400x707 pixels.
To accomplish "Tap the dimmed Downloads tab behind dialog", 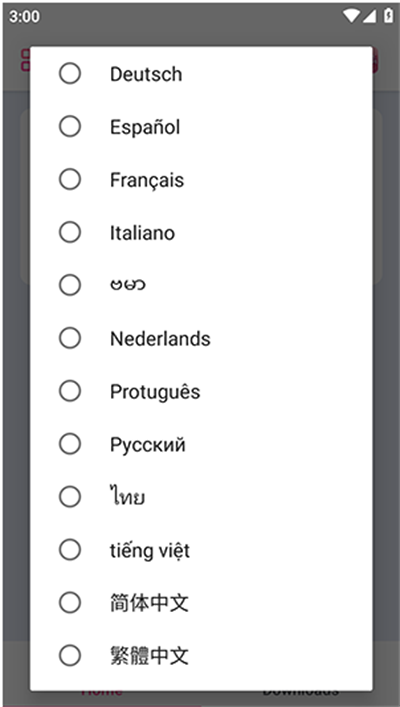I will (300, 692).
